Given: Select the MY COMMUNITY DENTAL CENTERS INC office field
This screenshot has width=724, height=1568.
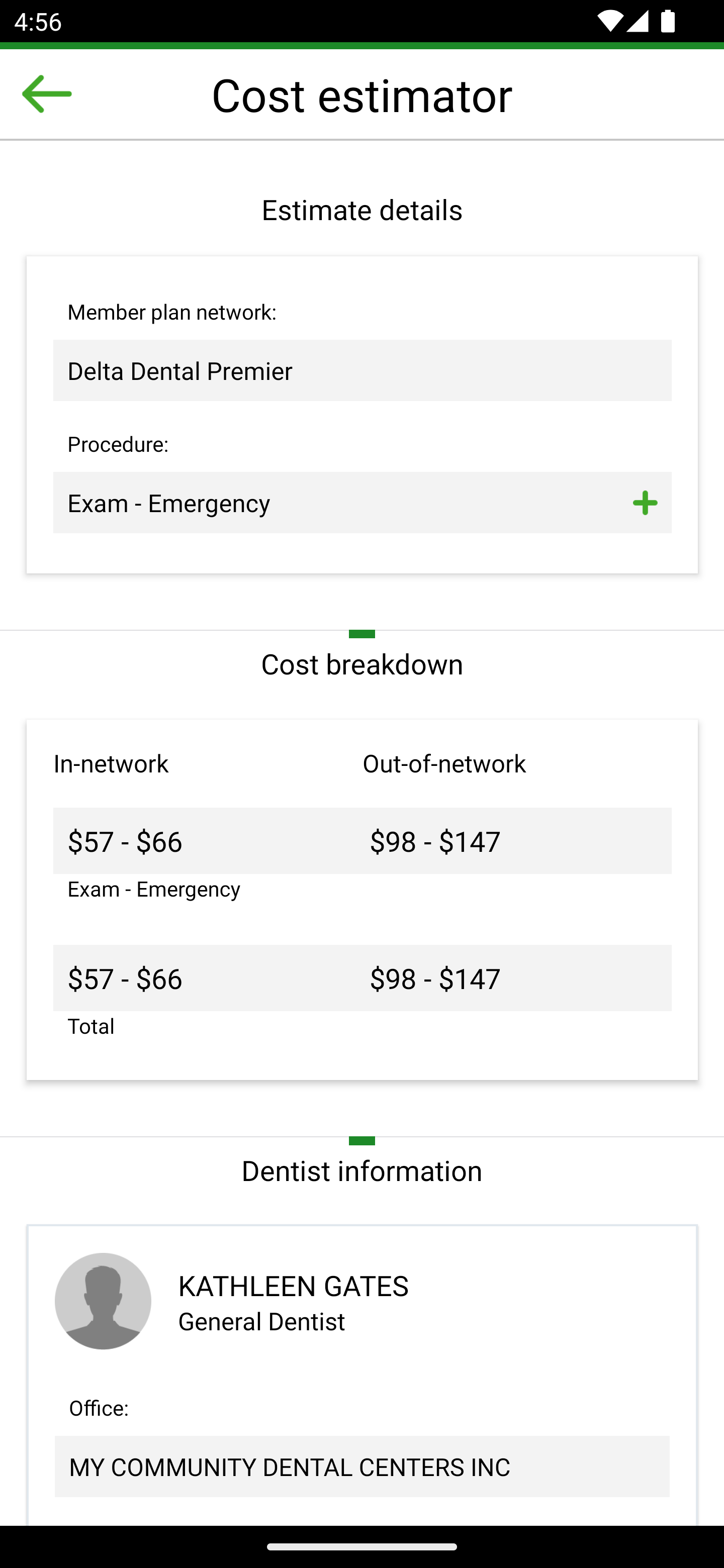Looking at the screenshot, I should [361, 1467].
